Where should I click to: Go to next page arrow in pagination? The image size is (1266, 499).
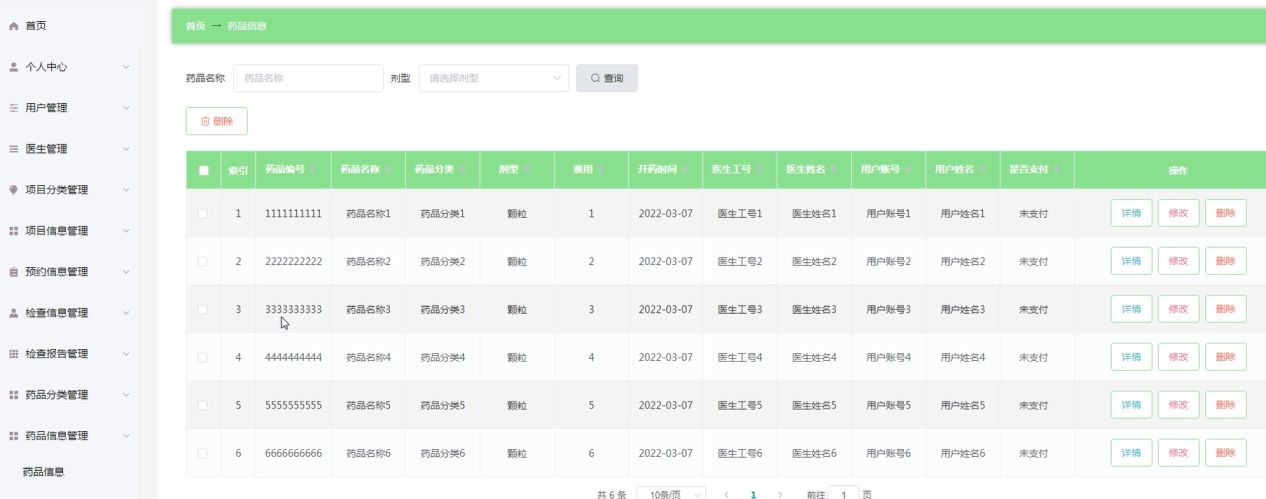[780, 494]
